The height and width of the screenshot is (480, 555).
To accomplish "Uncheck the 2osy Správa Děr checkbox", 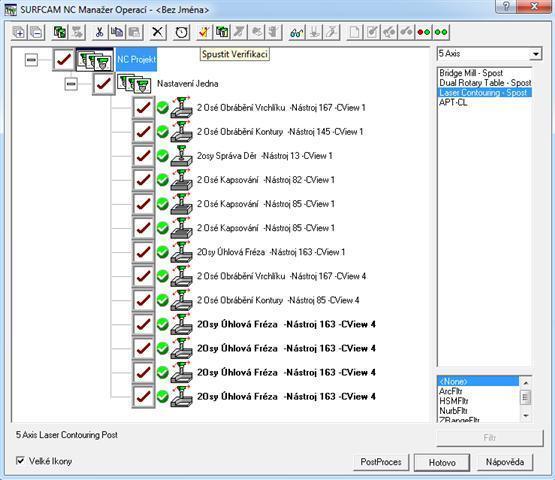I will (143, 156).
